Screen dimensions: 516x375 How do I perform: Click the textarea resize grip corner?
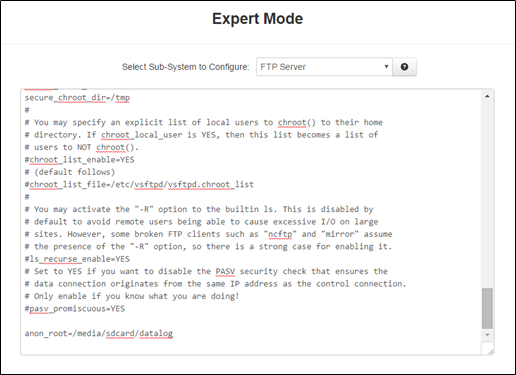(490, 351)
